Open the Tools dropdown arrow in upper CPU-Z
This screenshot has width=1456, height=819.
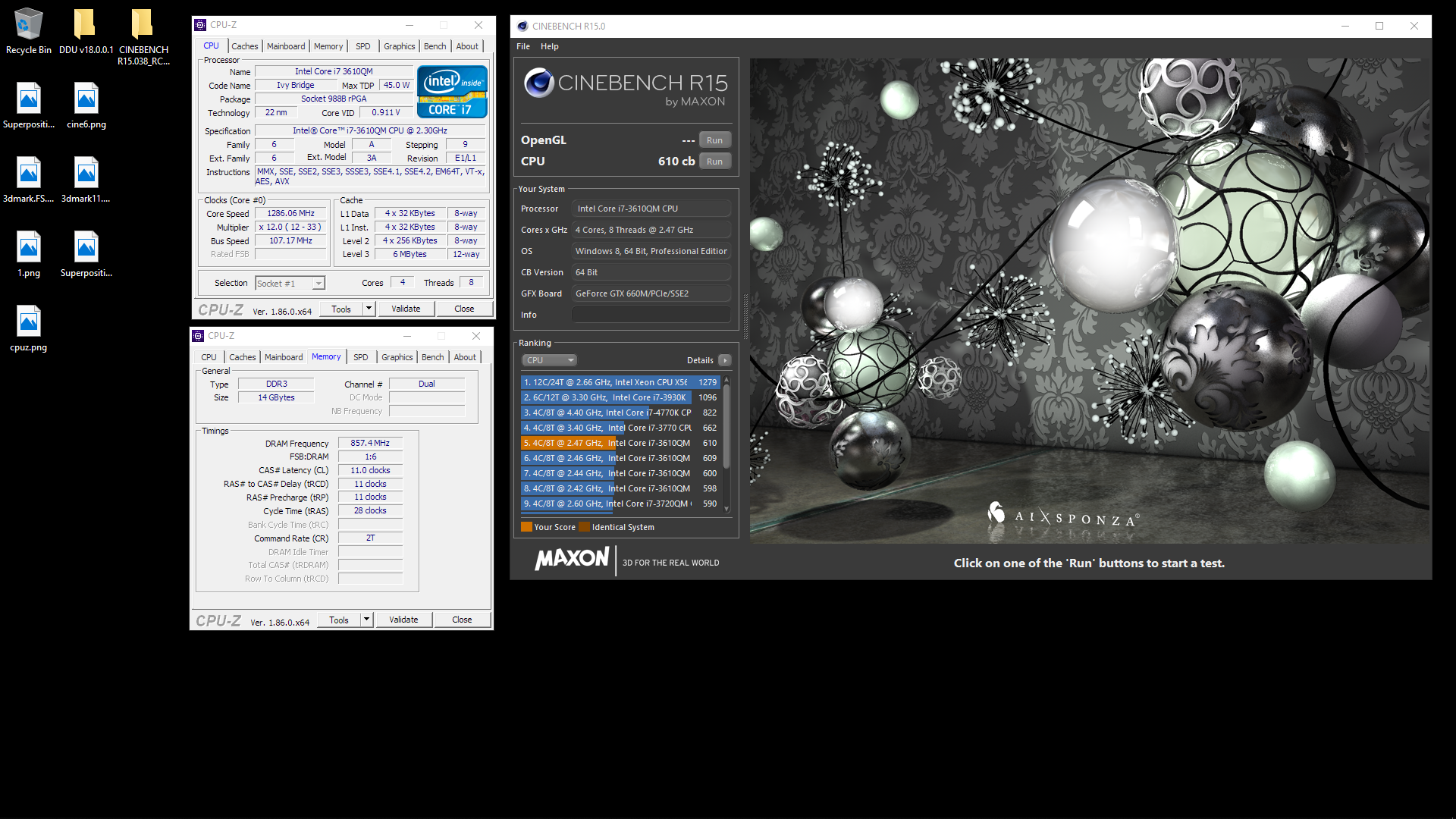pyautogui.click(x=369, y=309)
